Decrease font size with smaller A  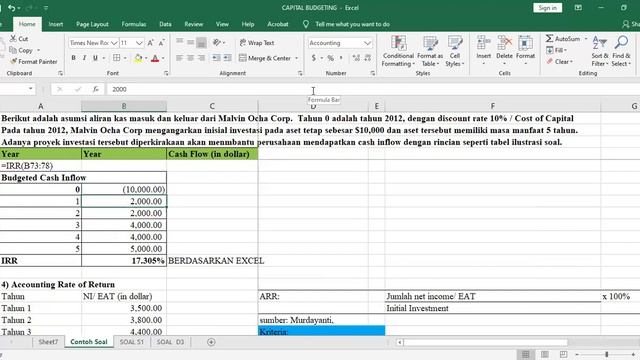pos(162,42)
